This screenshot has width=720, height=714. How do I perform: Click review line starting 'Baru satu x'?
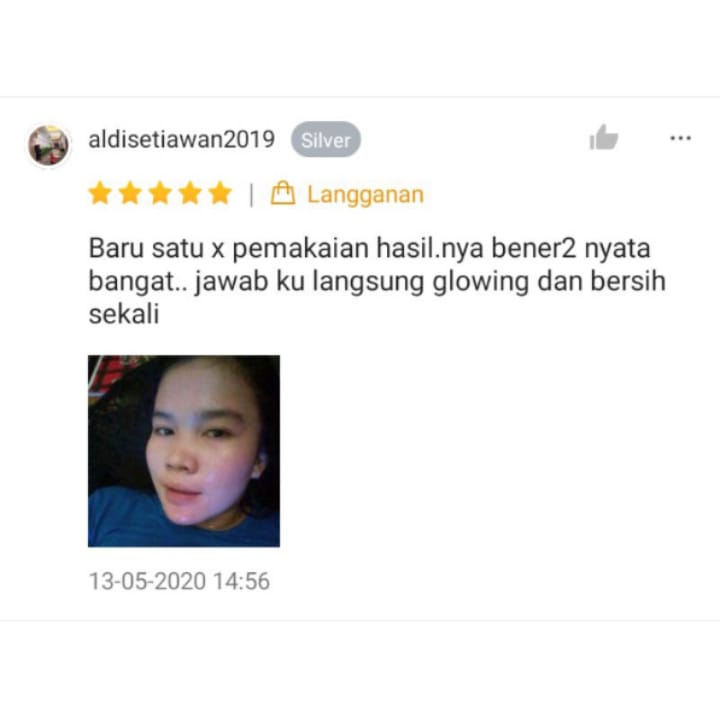pos(369,248)
